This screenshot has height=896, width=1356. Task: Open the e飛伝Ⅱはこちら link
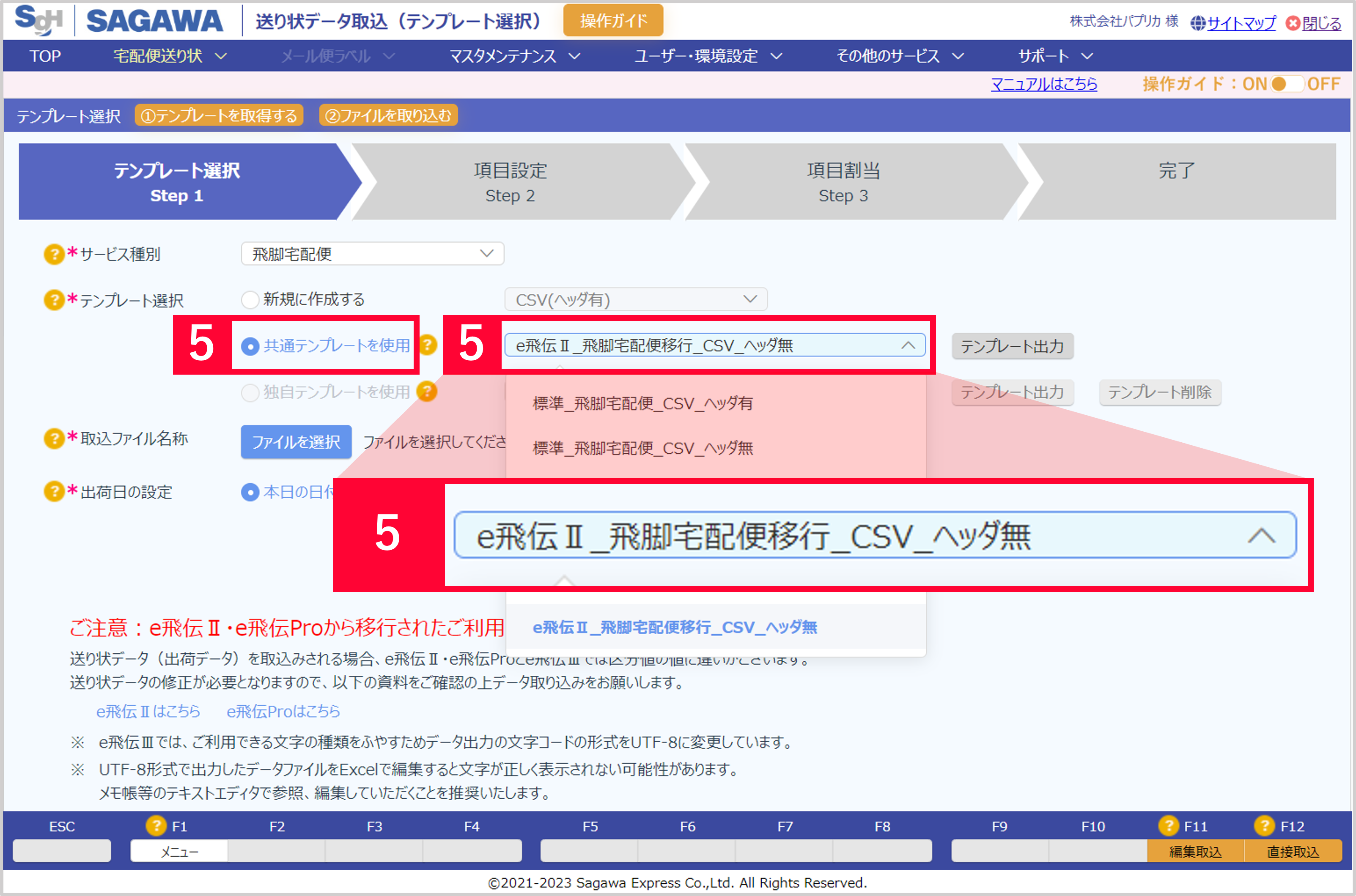[148, 711]
